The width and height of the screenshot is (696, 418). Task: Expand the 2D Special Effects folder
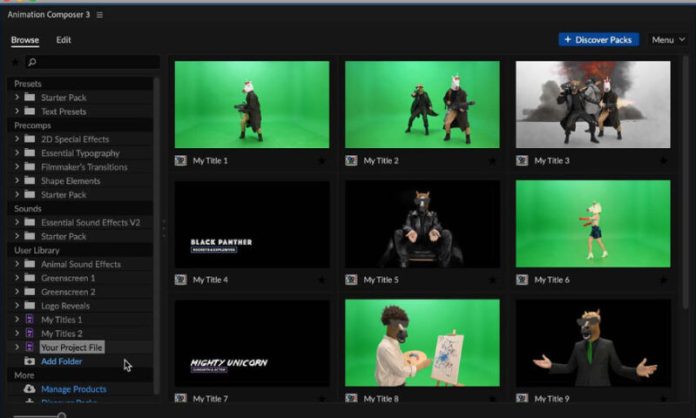coord(17,139)
